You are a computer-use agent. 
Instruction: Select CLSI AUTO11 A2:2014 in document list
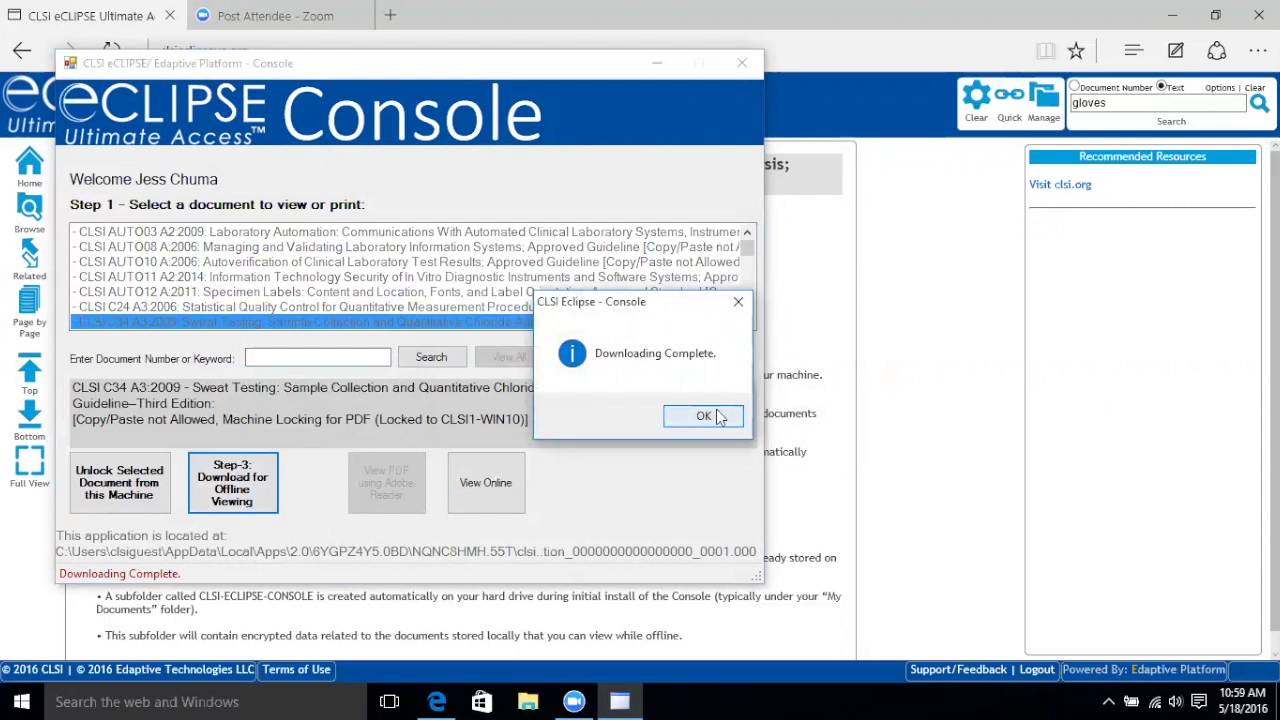pos(406,277)
